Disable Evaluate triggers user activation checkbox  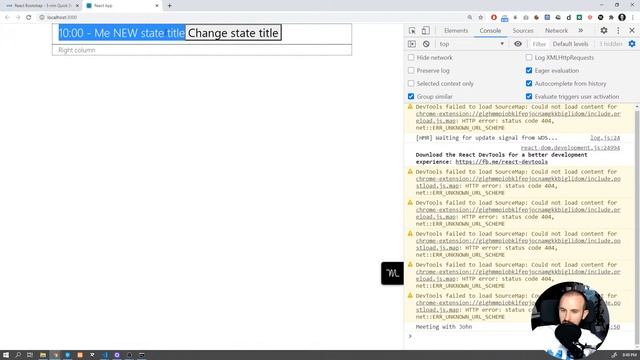529,97
